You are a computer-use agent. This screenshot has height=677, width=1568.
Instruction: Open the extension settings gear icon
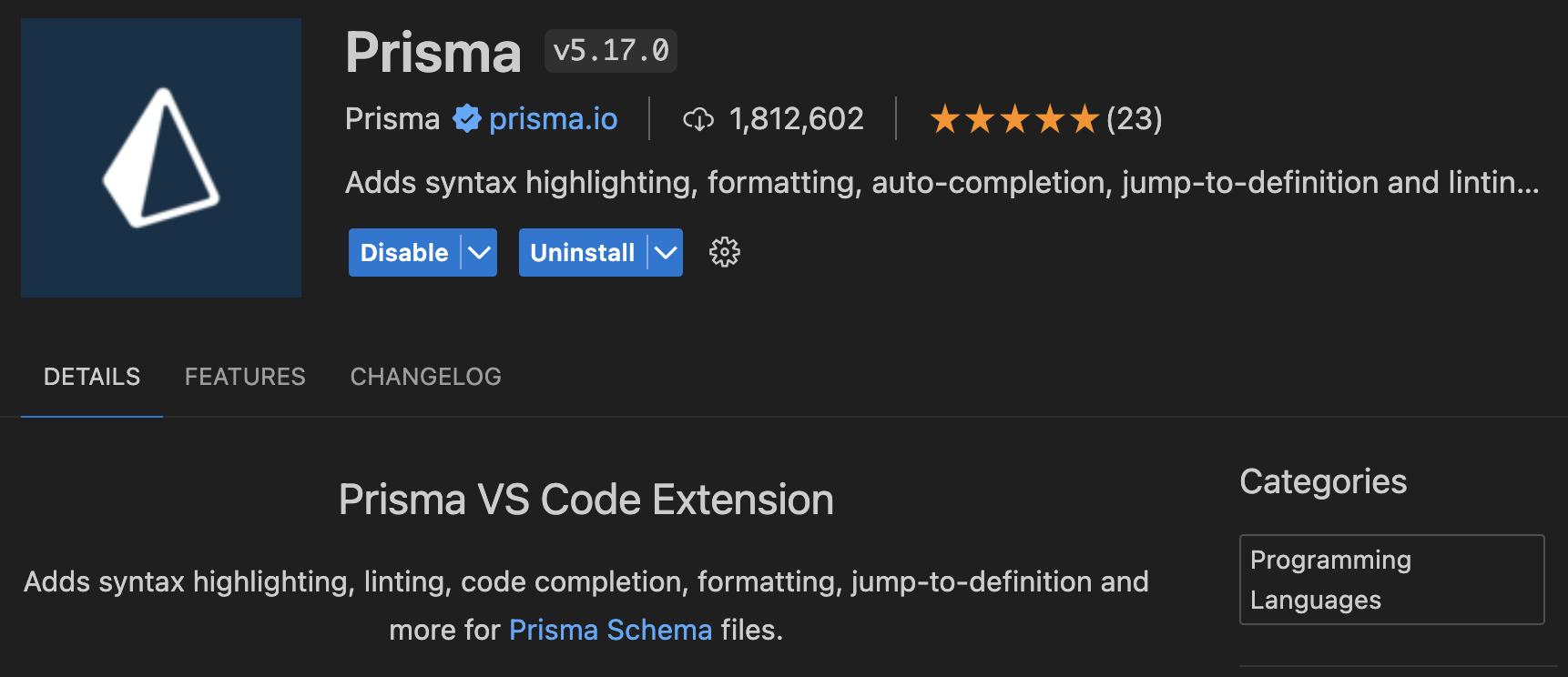(x=724, y=252)
